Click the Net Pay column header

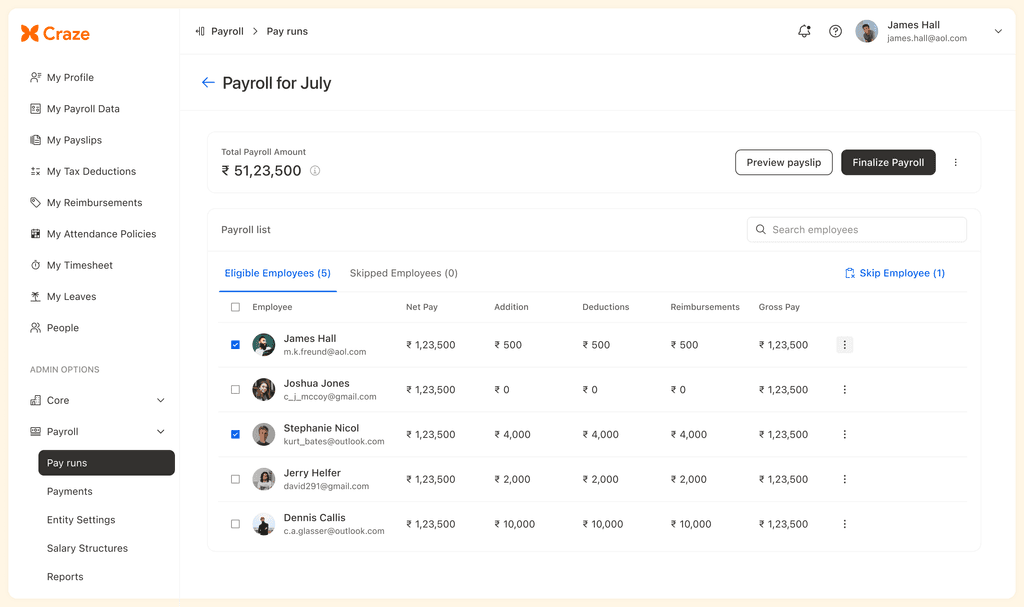422,307
